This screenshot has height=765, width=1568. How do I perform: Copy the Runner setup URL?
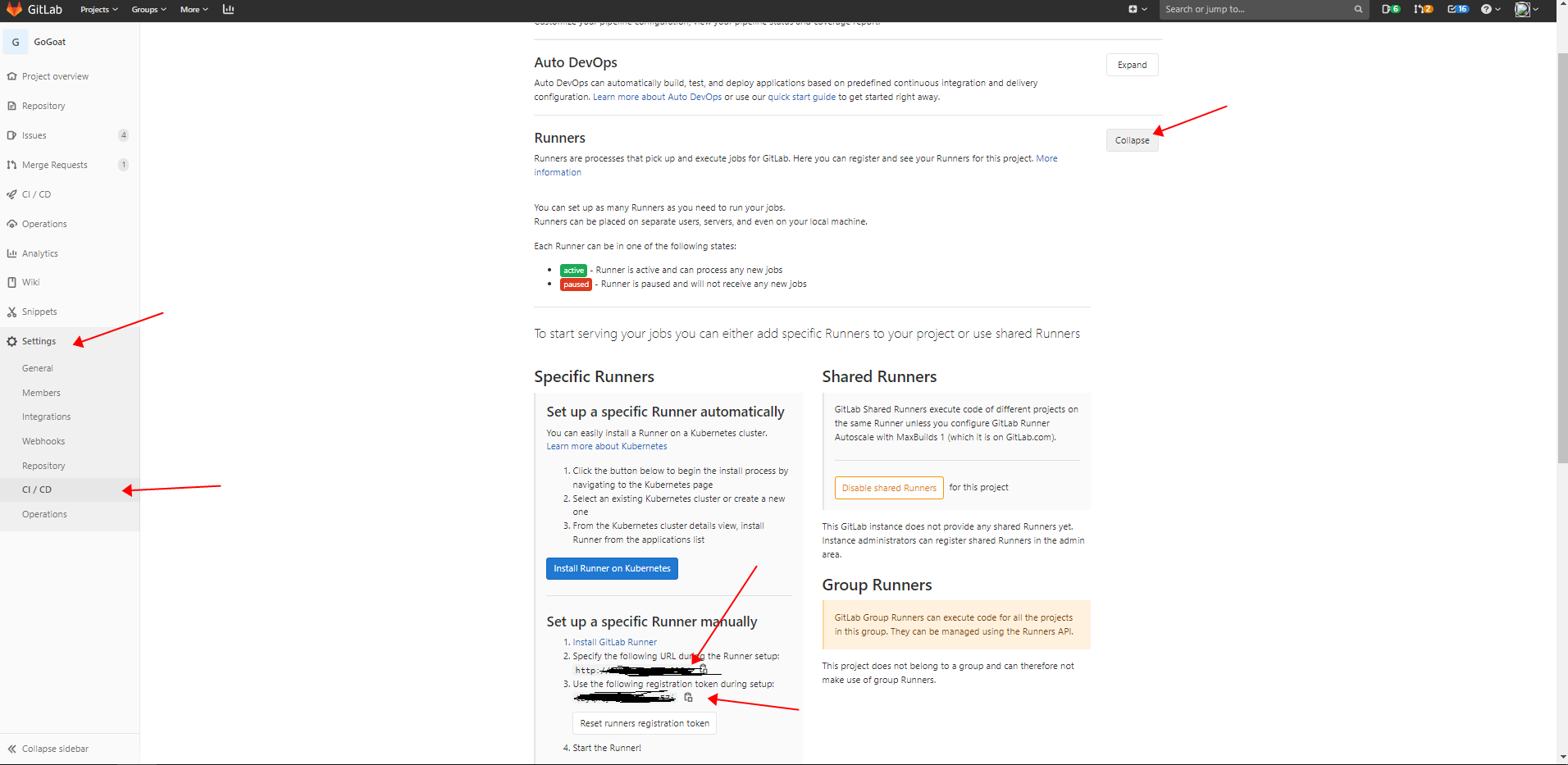(x=703, y=669)
